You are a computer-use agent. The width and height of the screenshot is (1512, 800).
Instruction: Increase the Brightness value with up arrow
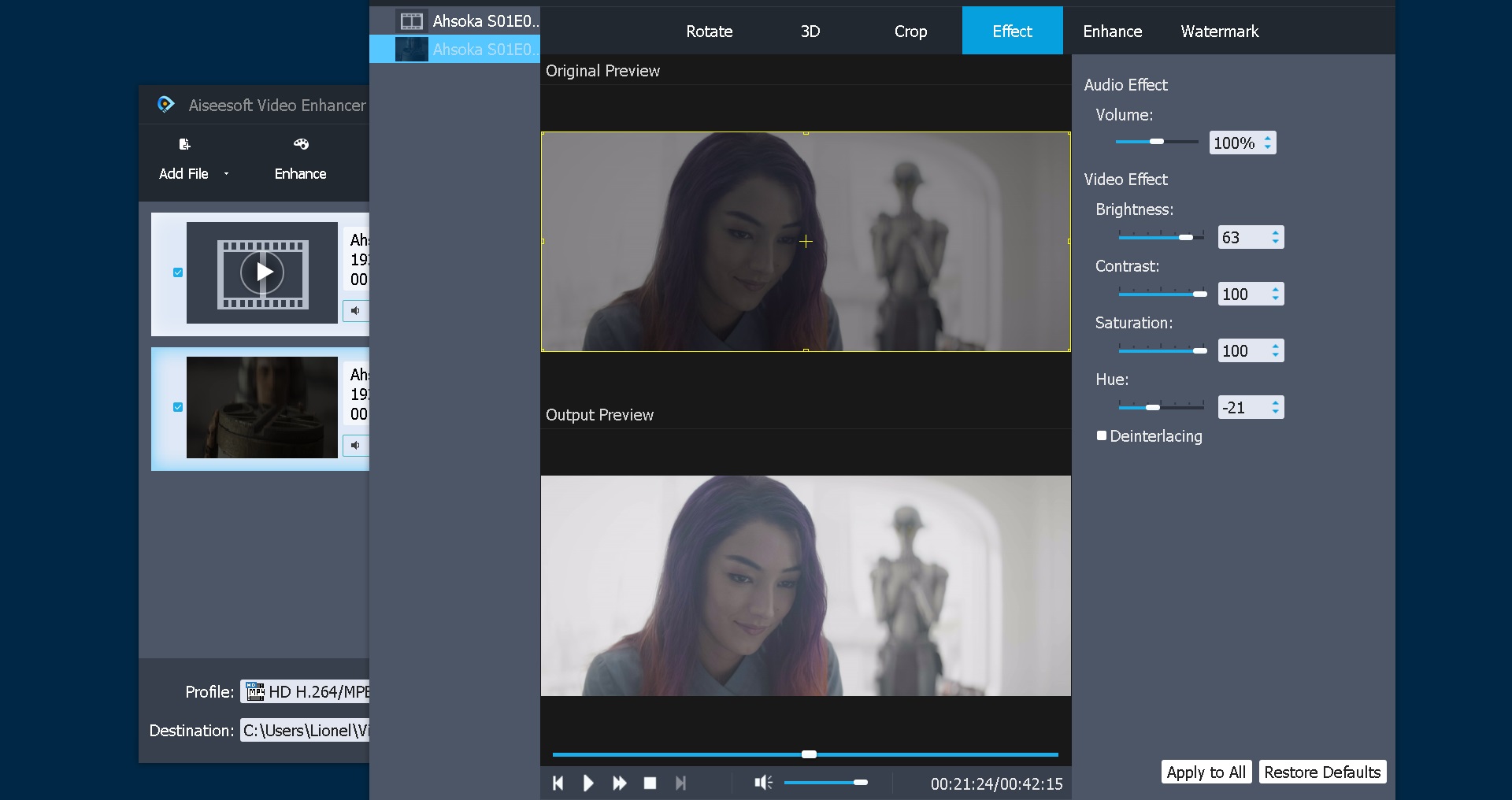pos(1276,233)
